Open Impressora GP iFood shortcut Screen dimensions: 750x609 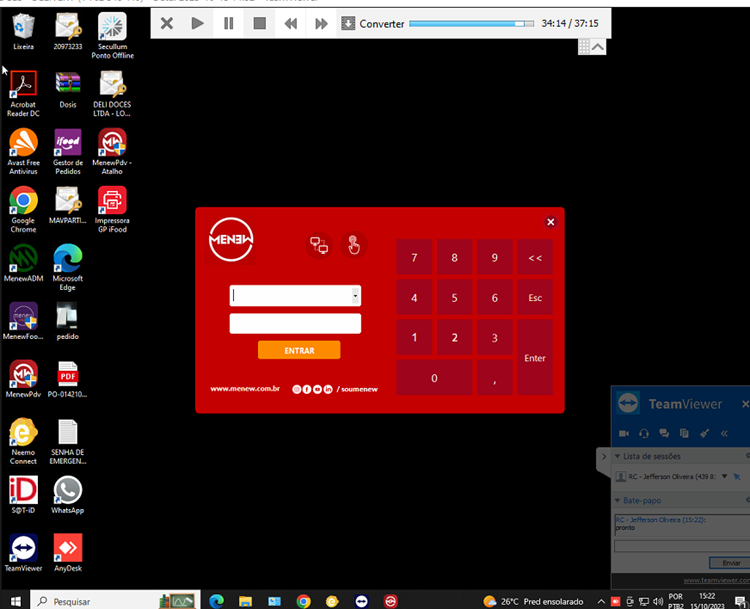112,210
